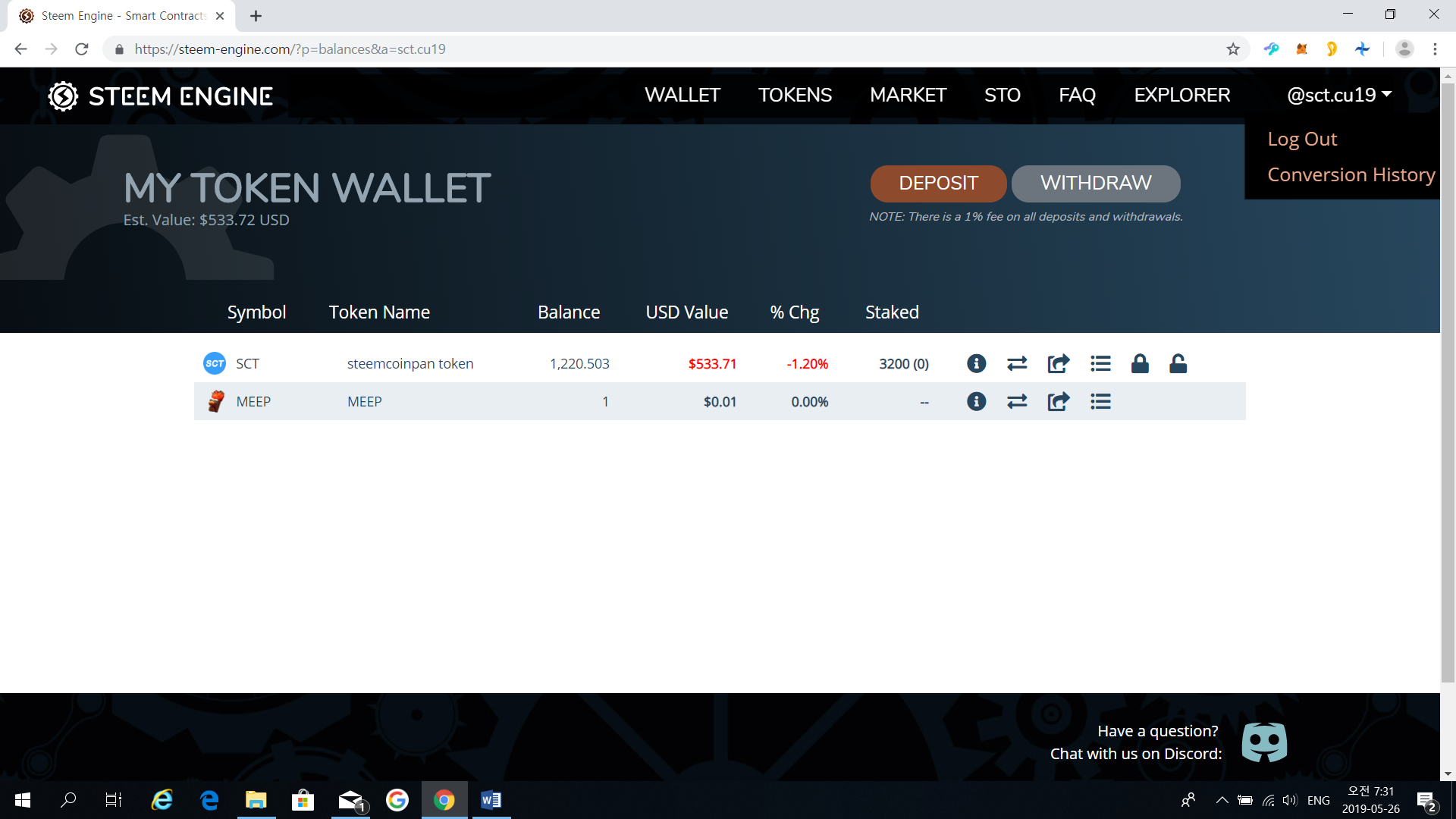Screen dimensions: 1456x819
Task: Open Windows Start menu
Action: [23, 800]
